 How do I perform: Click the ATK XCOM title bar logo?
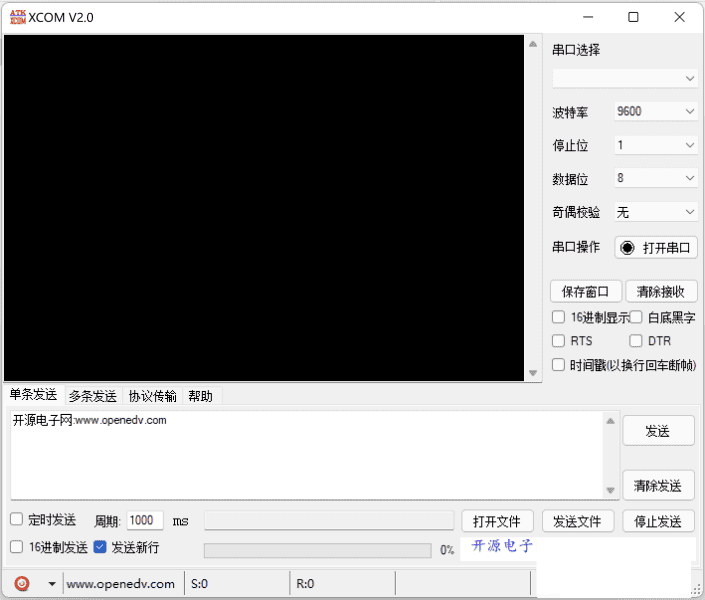(18, 17)
